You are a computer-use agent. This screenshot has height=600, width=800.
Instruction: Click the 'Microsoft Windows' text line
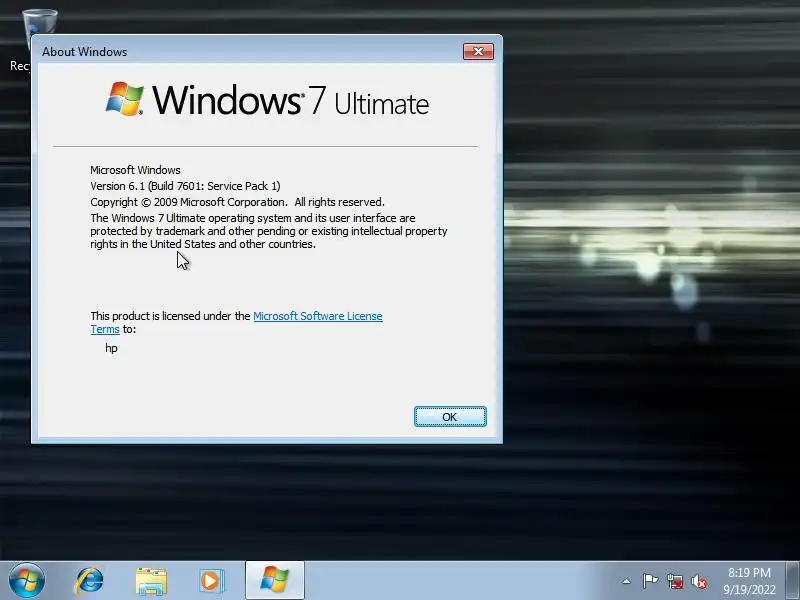pos(135,170)
